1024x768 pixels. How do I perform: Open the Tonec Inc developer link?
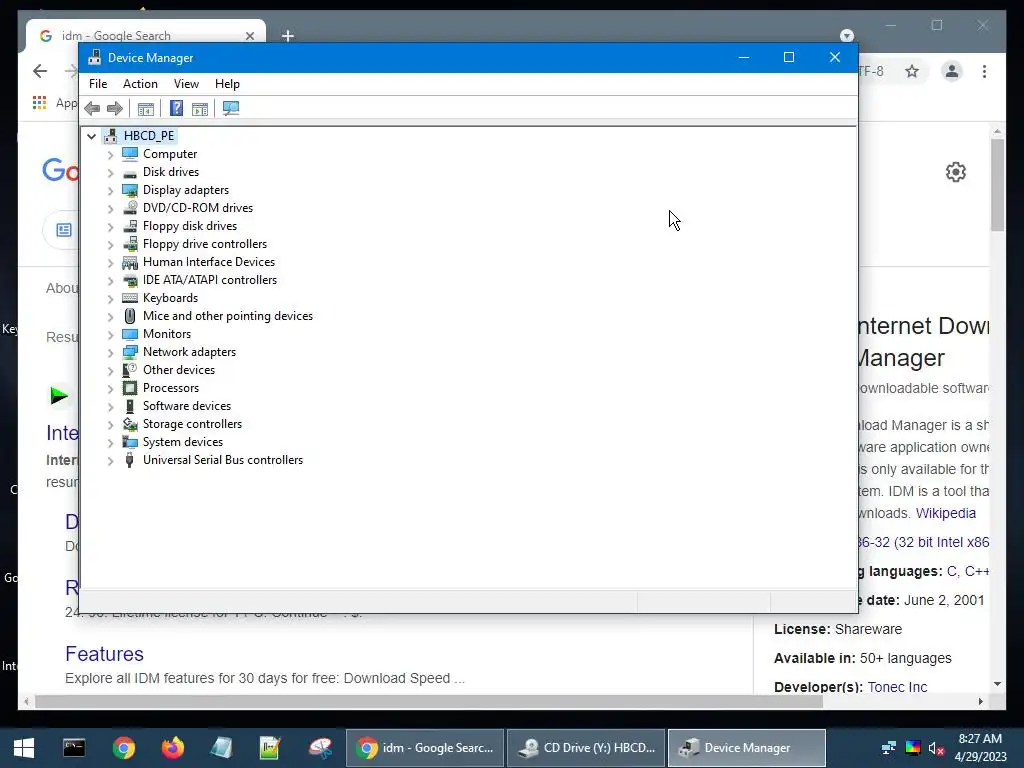coord(897,687)
